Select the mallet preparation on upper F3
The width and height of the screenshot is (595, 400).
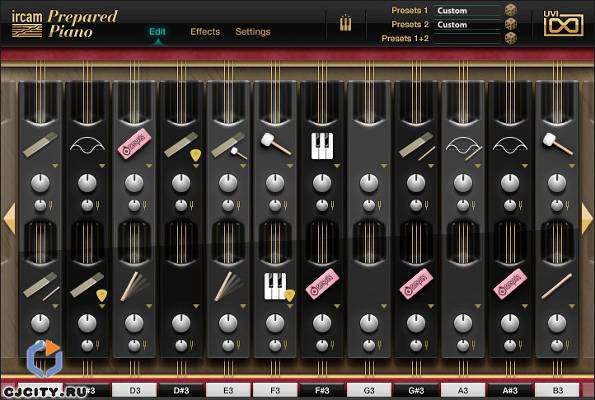[x=276, y=144]
